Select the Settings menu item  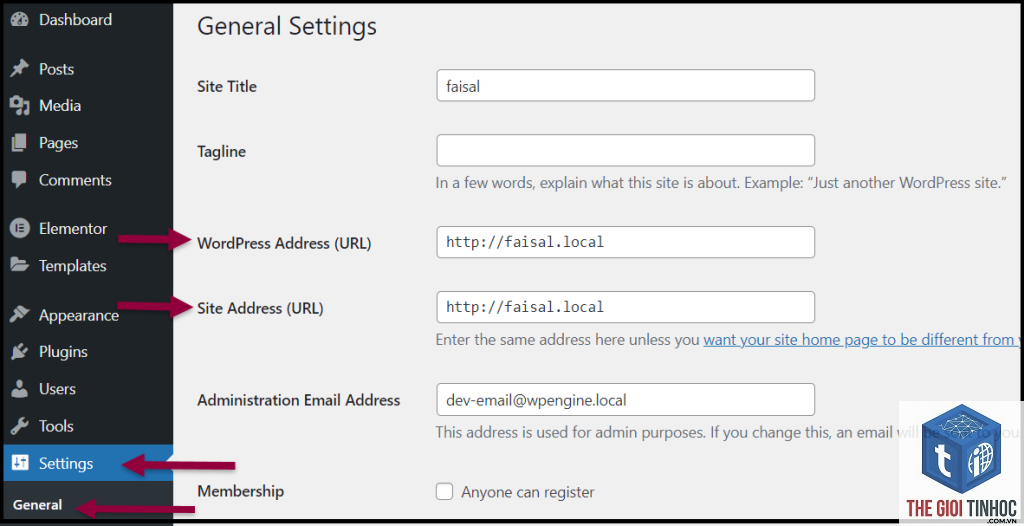pyautogui.click(x=88, y=463)
